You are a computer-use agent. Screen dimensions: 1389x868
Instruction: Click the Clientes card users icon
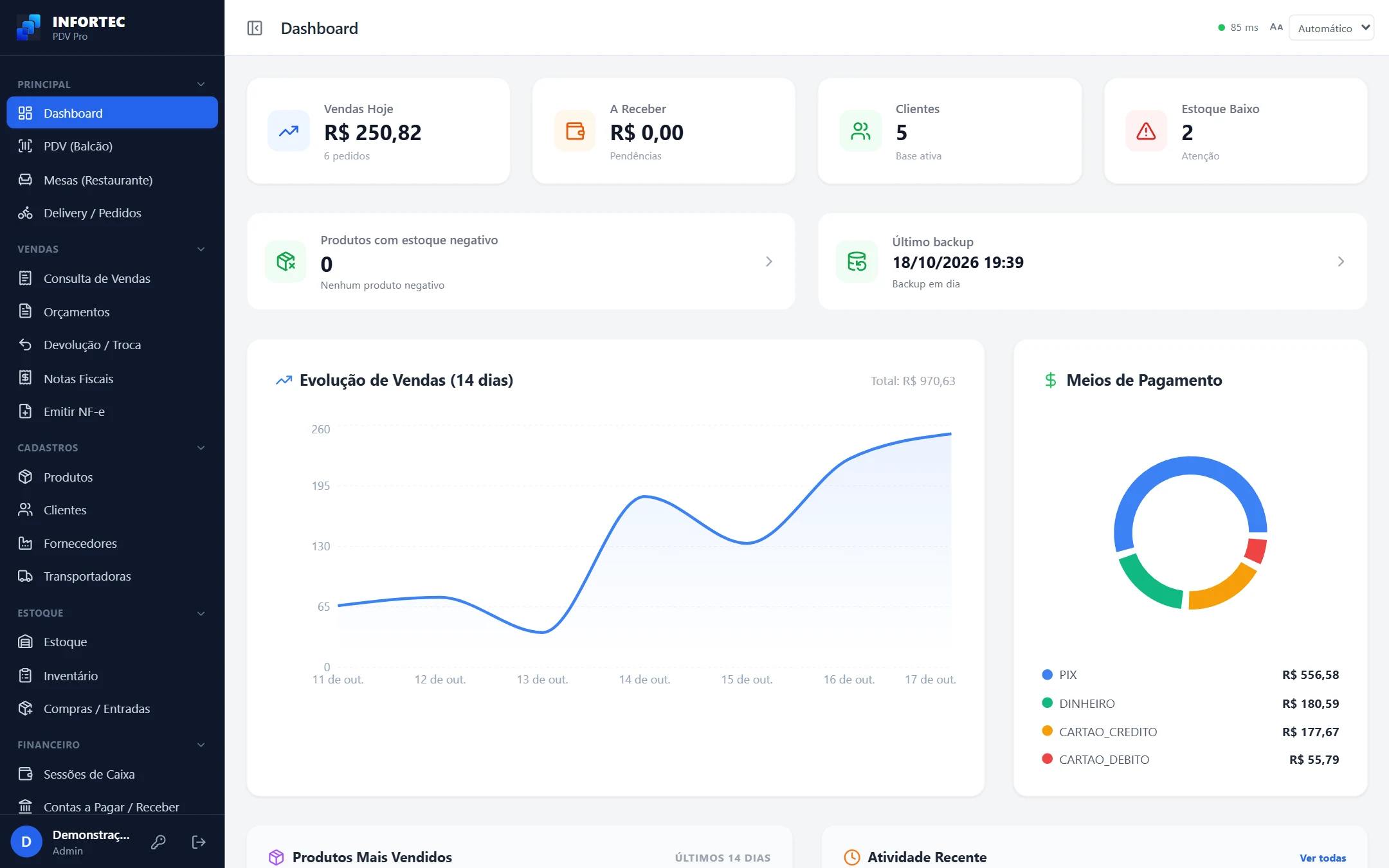pos(860,131)
